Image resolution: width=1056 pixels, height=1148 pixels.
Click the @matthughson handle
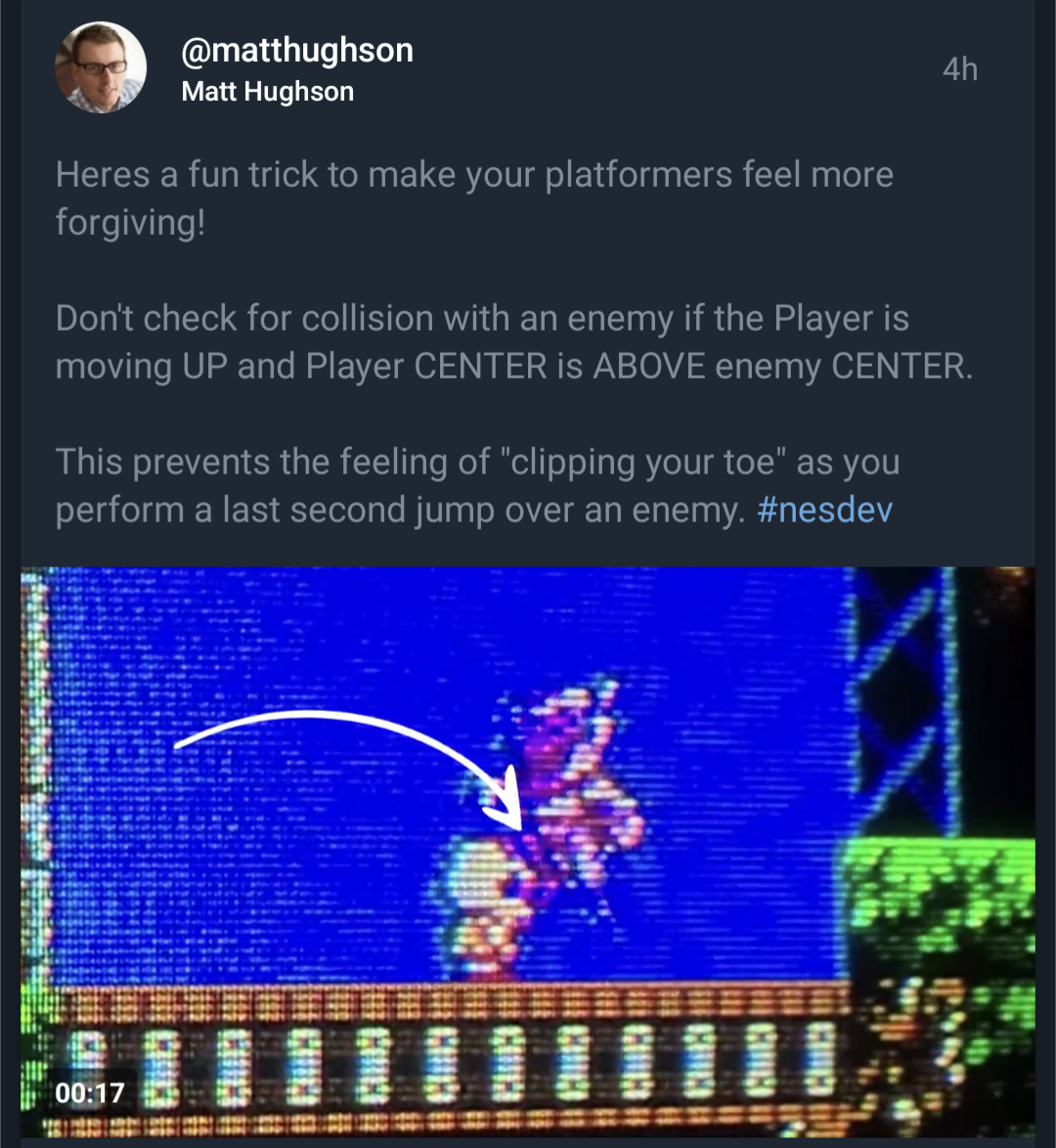pyautogui.click(x=297, y=50)
